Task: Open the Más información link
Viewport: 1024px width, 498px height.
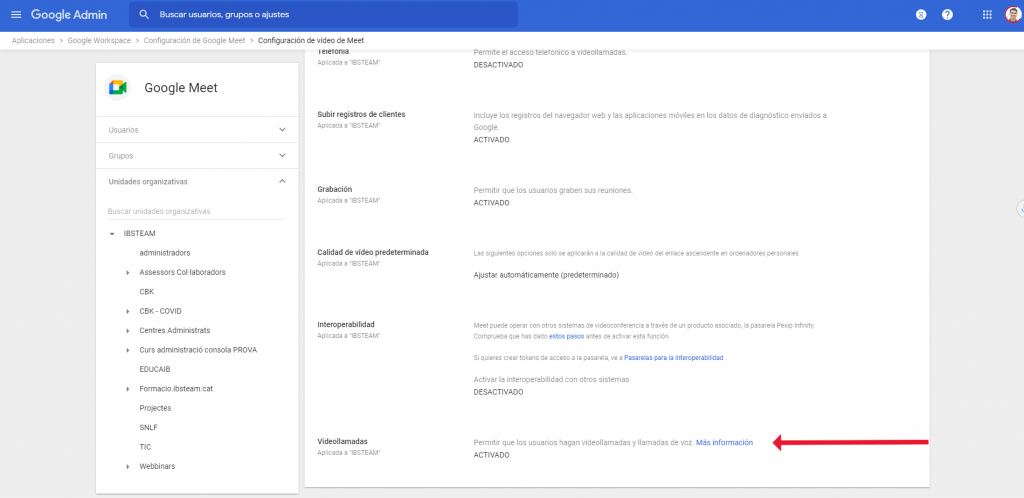Action: click(724, 442)
